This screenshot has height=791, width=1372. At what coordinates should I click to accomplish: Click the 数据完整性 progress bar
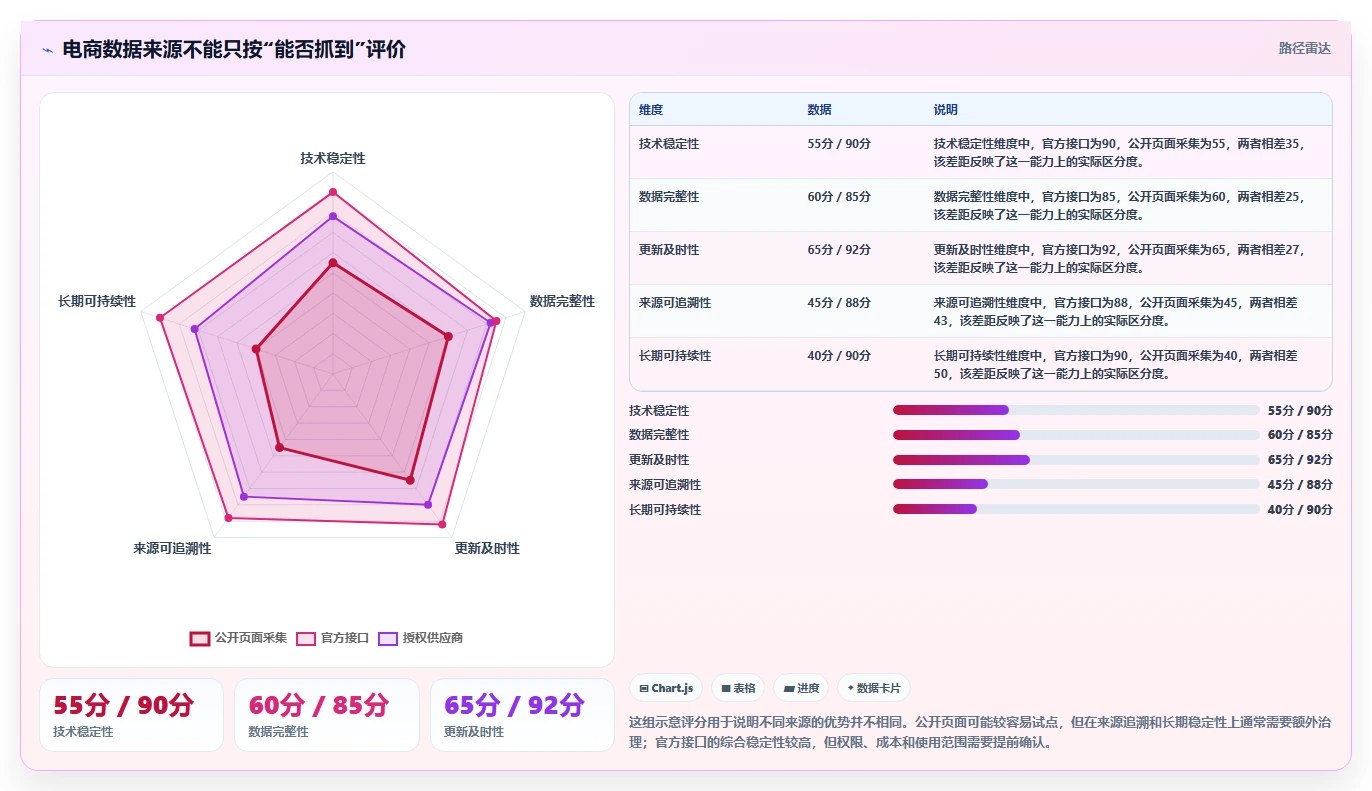(1076, 435)
